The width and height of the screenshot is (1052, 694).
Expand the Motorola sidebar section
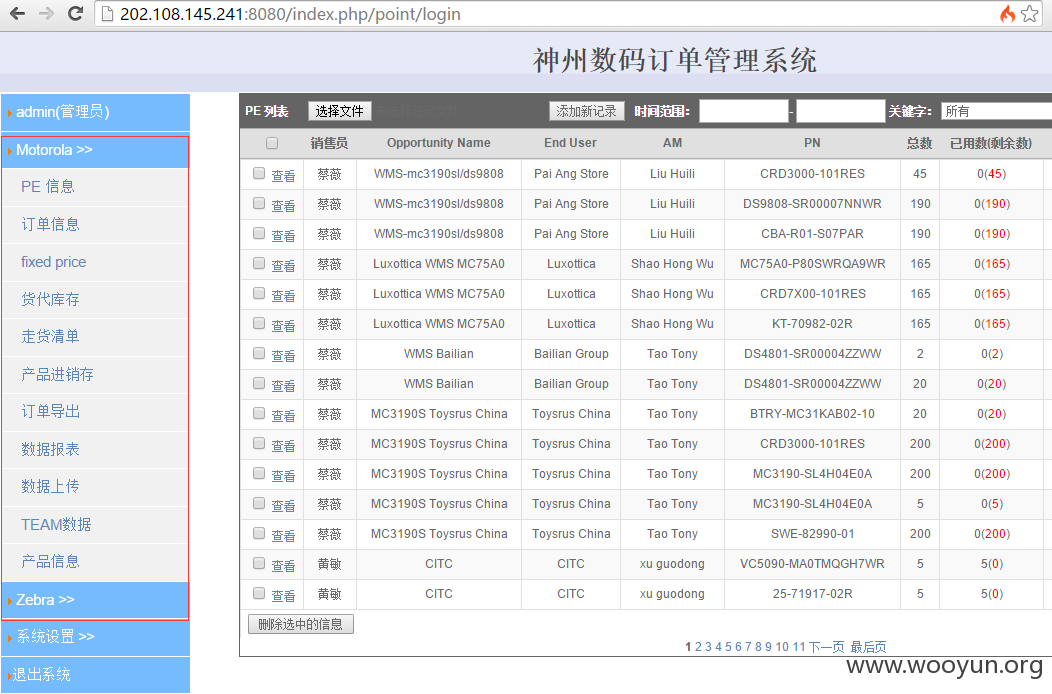95,150
